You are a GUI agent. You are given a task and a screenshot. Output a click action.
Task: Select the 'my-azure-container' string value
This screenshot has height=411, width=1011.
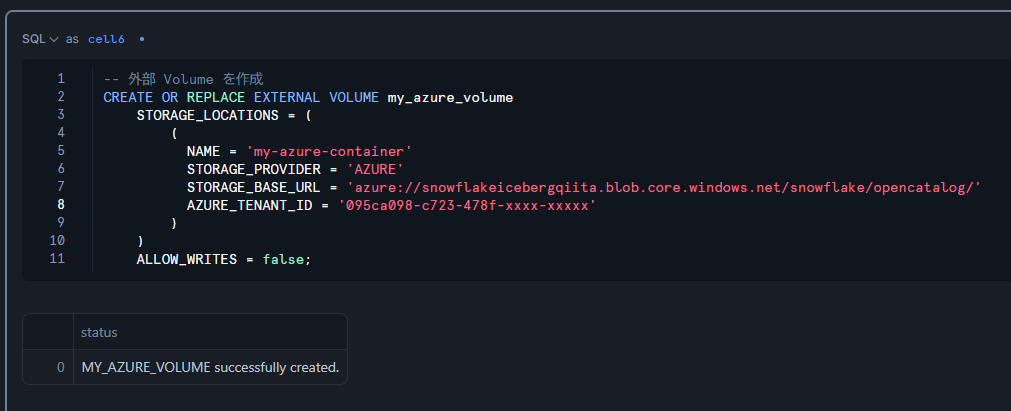[329, 152]
